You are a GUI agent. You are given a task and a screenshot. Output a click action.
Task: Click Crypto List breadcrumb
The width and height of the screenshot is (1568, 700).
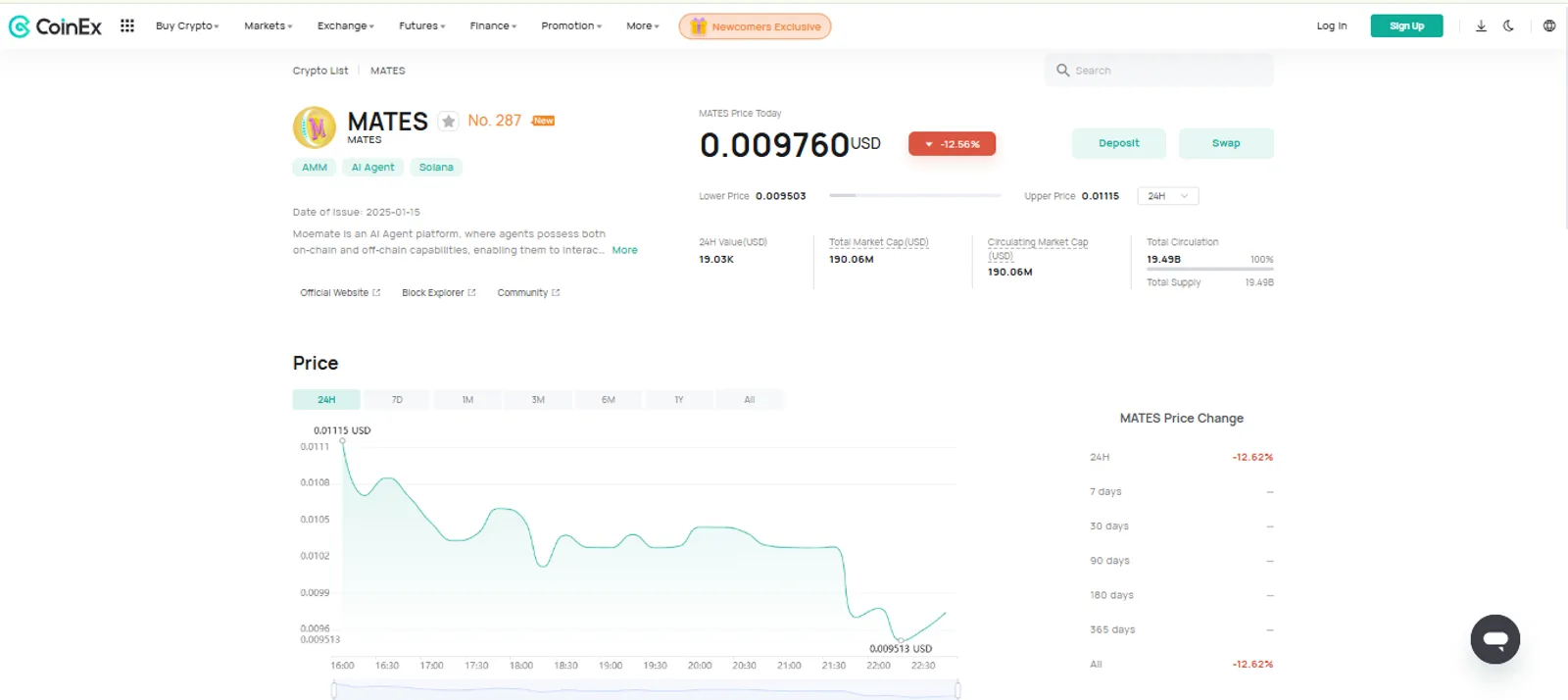pyautogui.click(x=320, y=71)
